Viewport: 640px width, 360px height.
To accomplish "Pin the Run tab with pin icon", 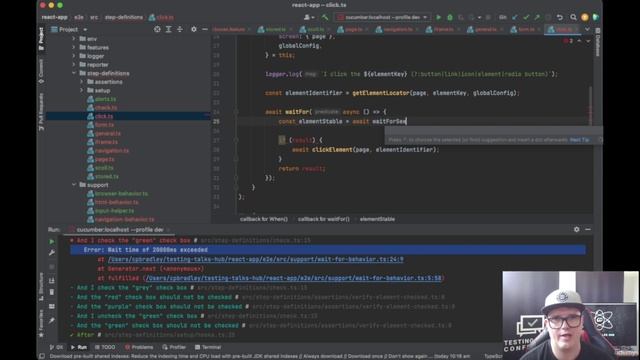I will point(52,320).
